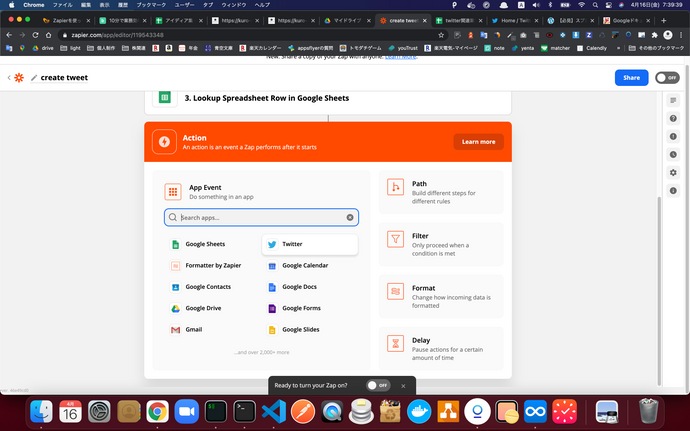
Task: Open the youTrust bookmark
Action: click(x=403, y=48)
